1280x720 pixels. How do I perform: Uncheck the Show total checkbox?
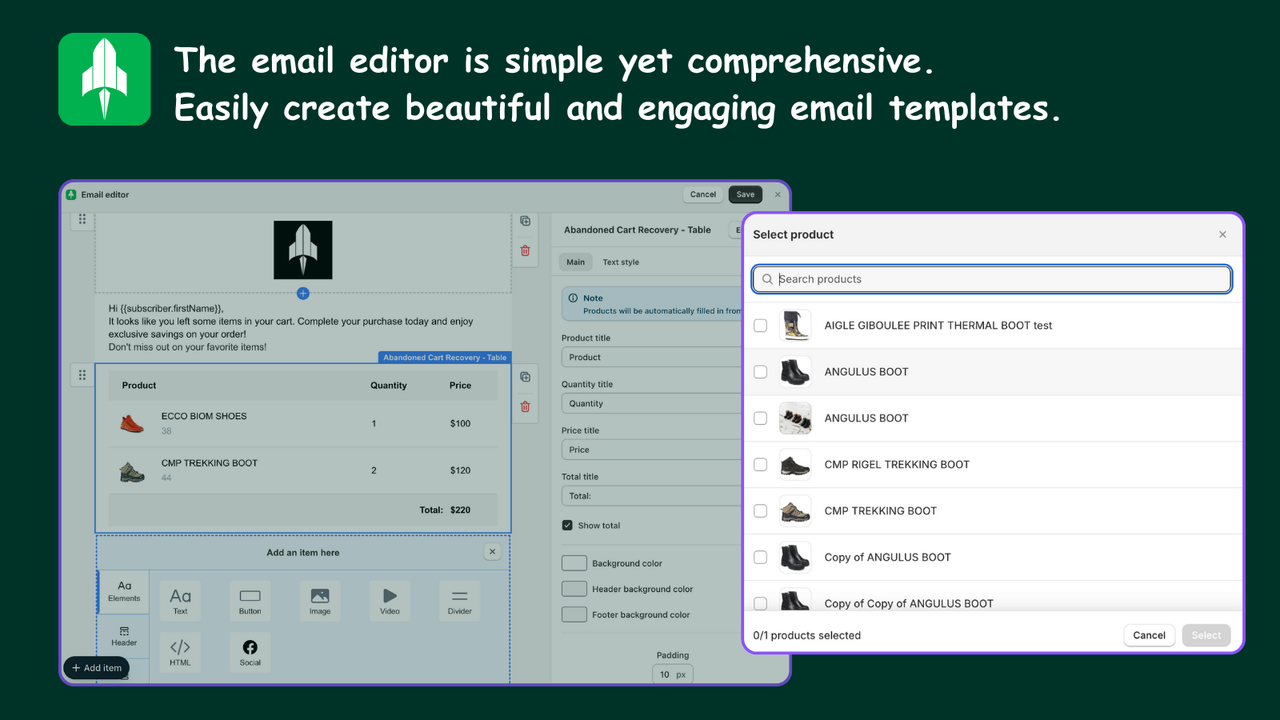click(567, 525)
